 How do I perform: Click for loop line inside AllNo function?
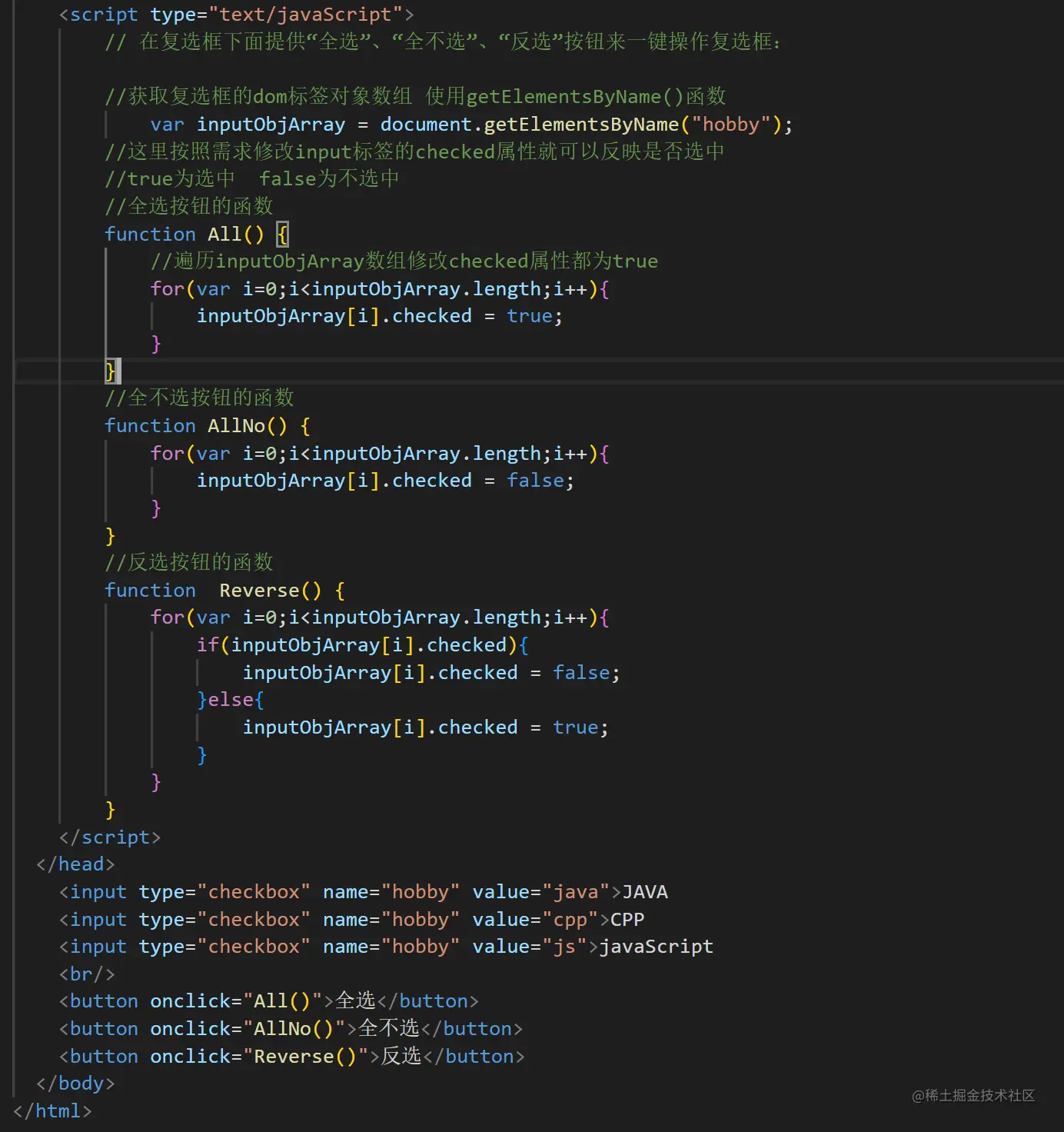(380, 454)
